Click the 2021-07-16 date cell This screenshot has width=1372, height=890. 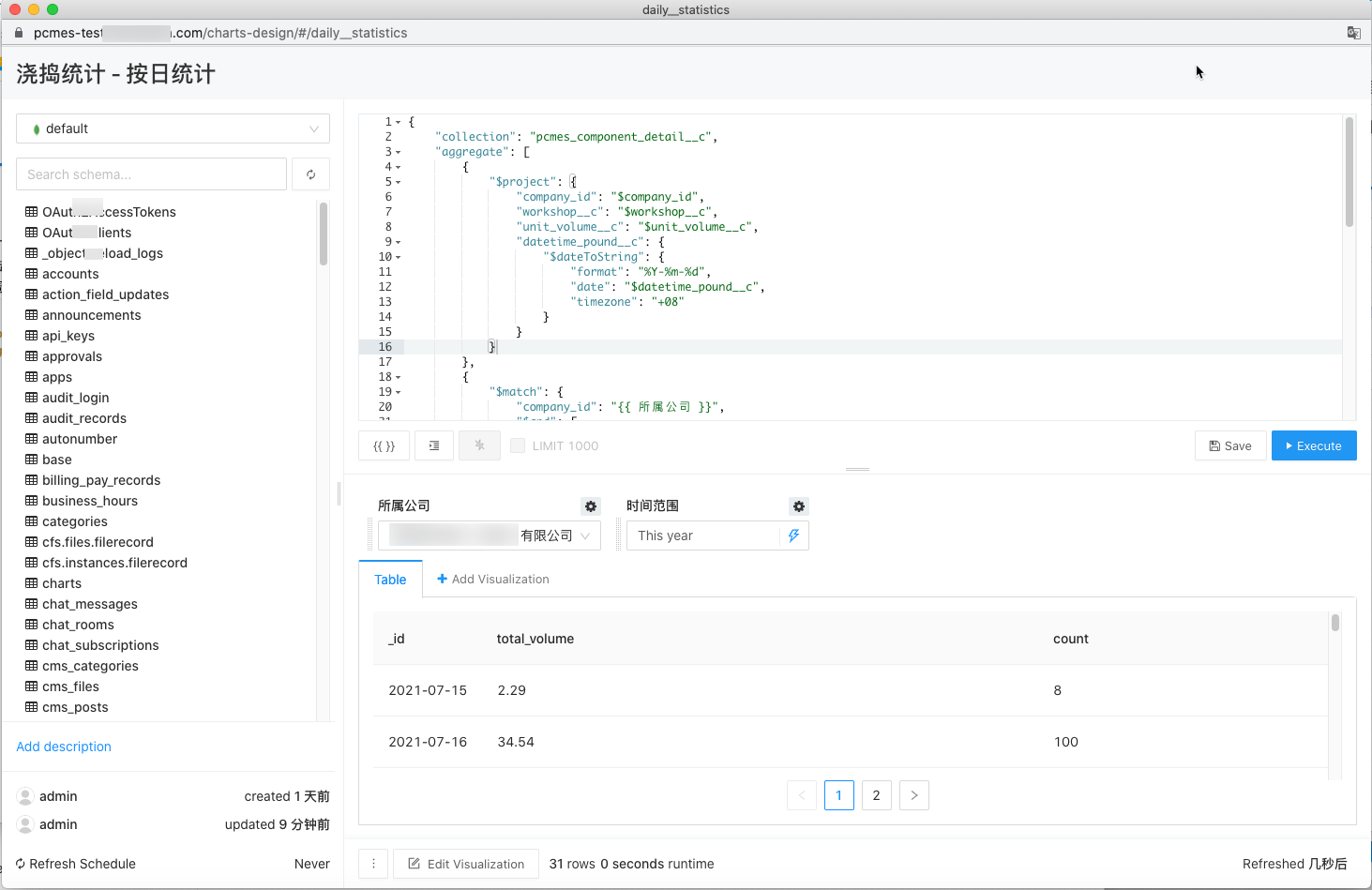pos(428,742)
